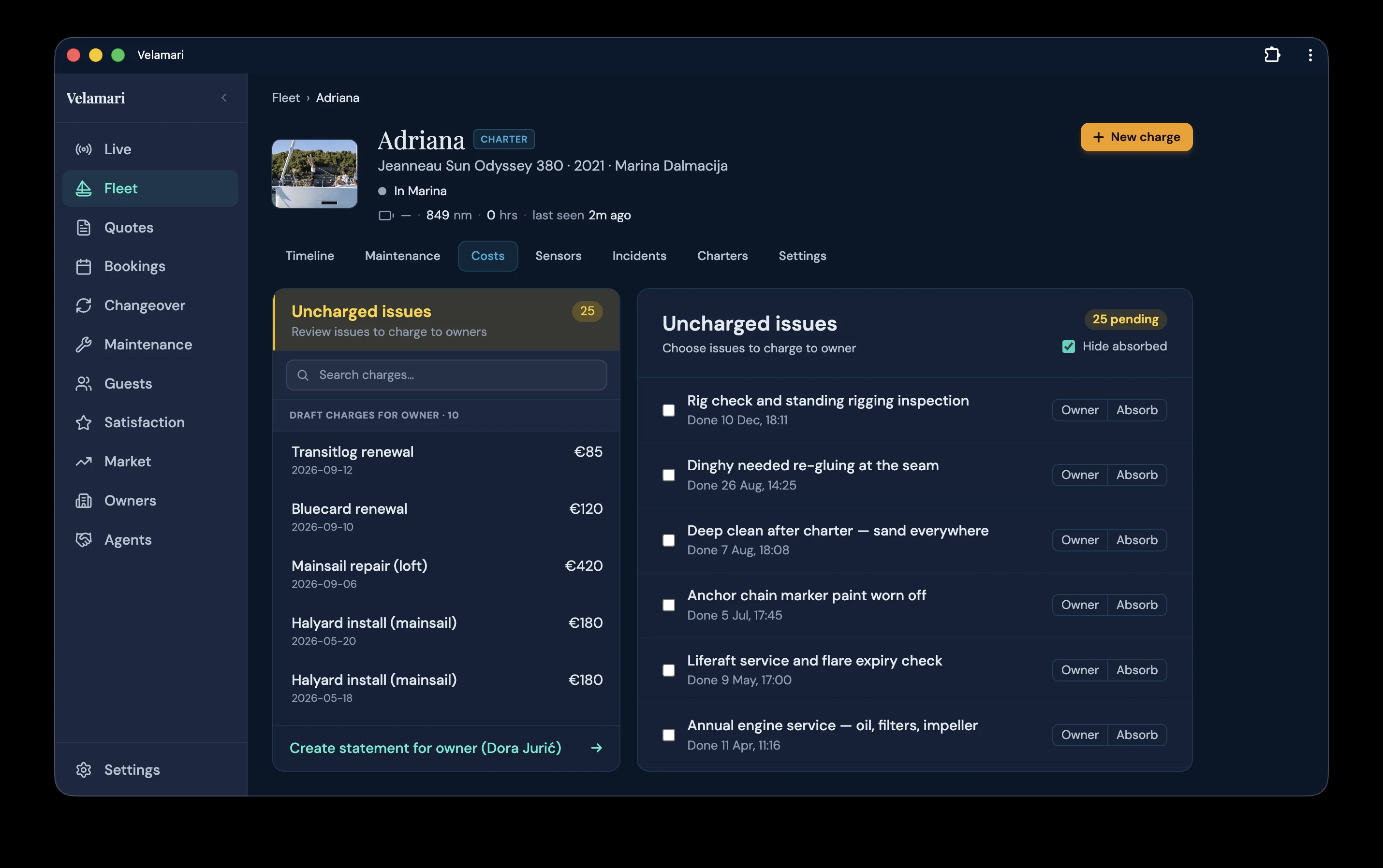This screenshot has width=1383, height=868.
Task: Click the Owners building icon
Action: pos(84,501)
